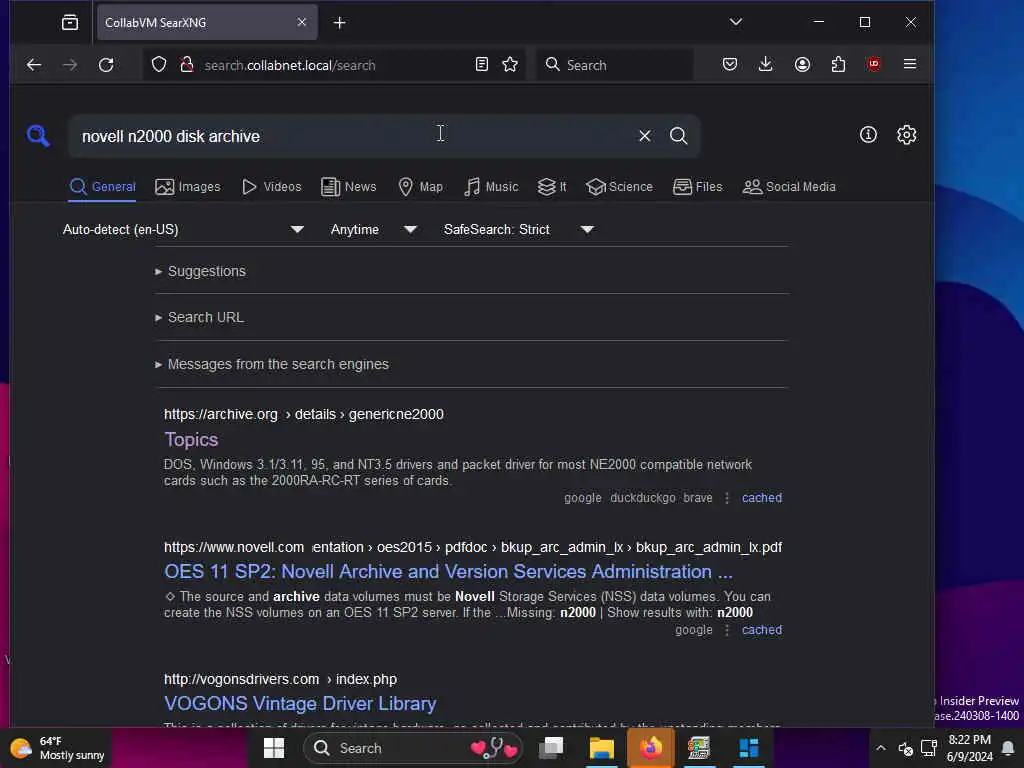The width and height of the screenshot is (1024, 768).
Task: Open the Extensions puzzle icon
Action: [x=839, y=64]
